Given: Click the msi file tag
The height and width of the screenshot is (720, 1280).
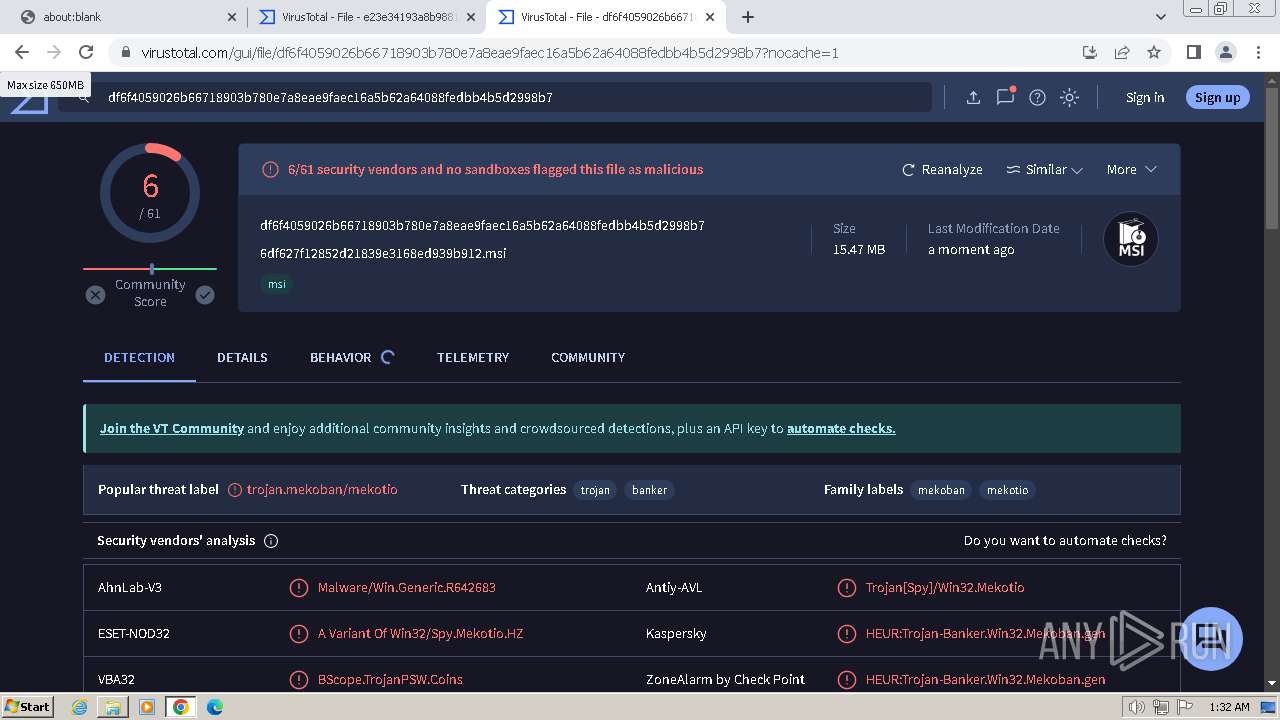Looking at the screenshot, I should click(x=277, y=285).
